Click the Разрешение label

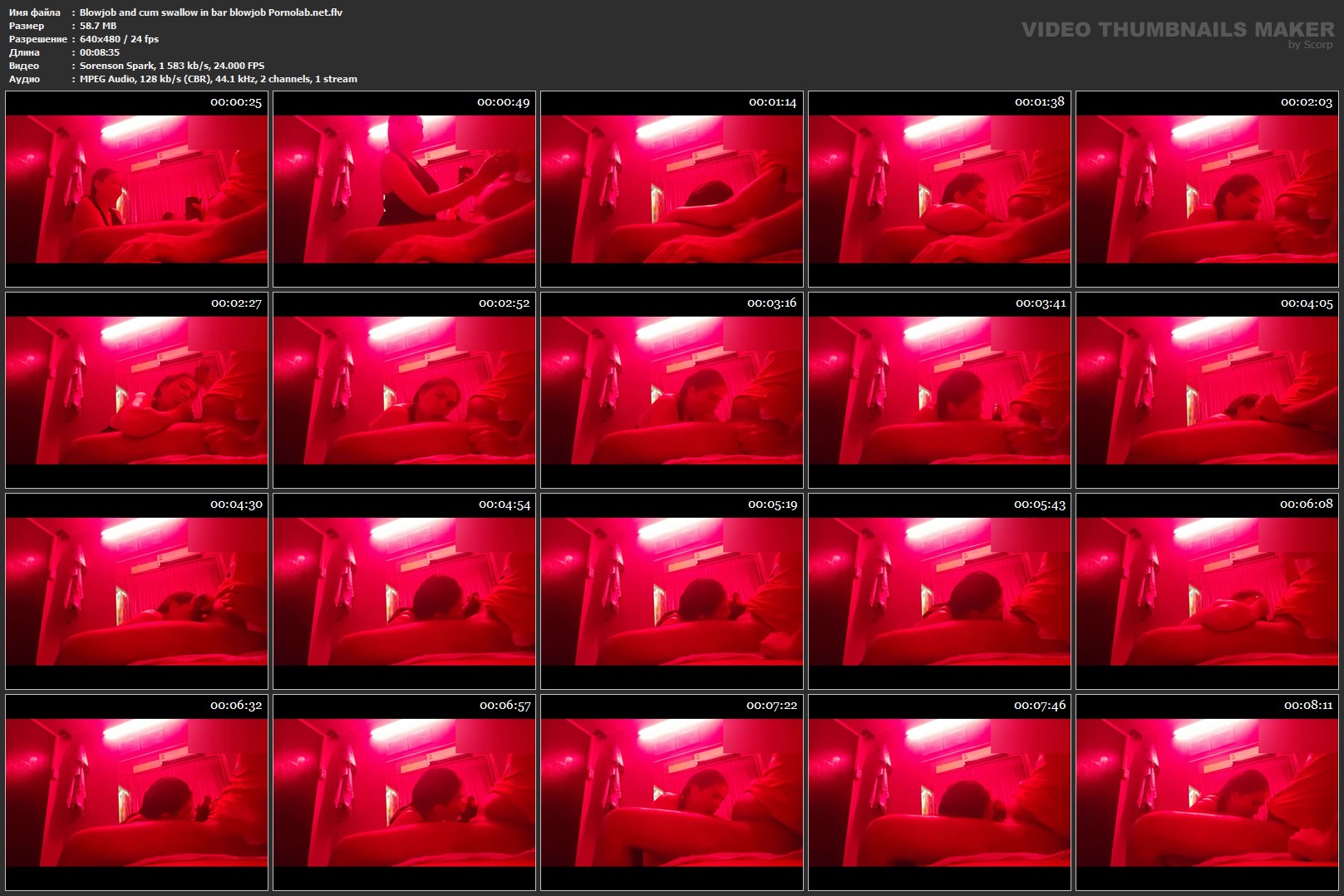38,39
